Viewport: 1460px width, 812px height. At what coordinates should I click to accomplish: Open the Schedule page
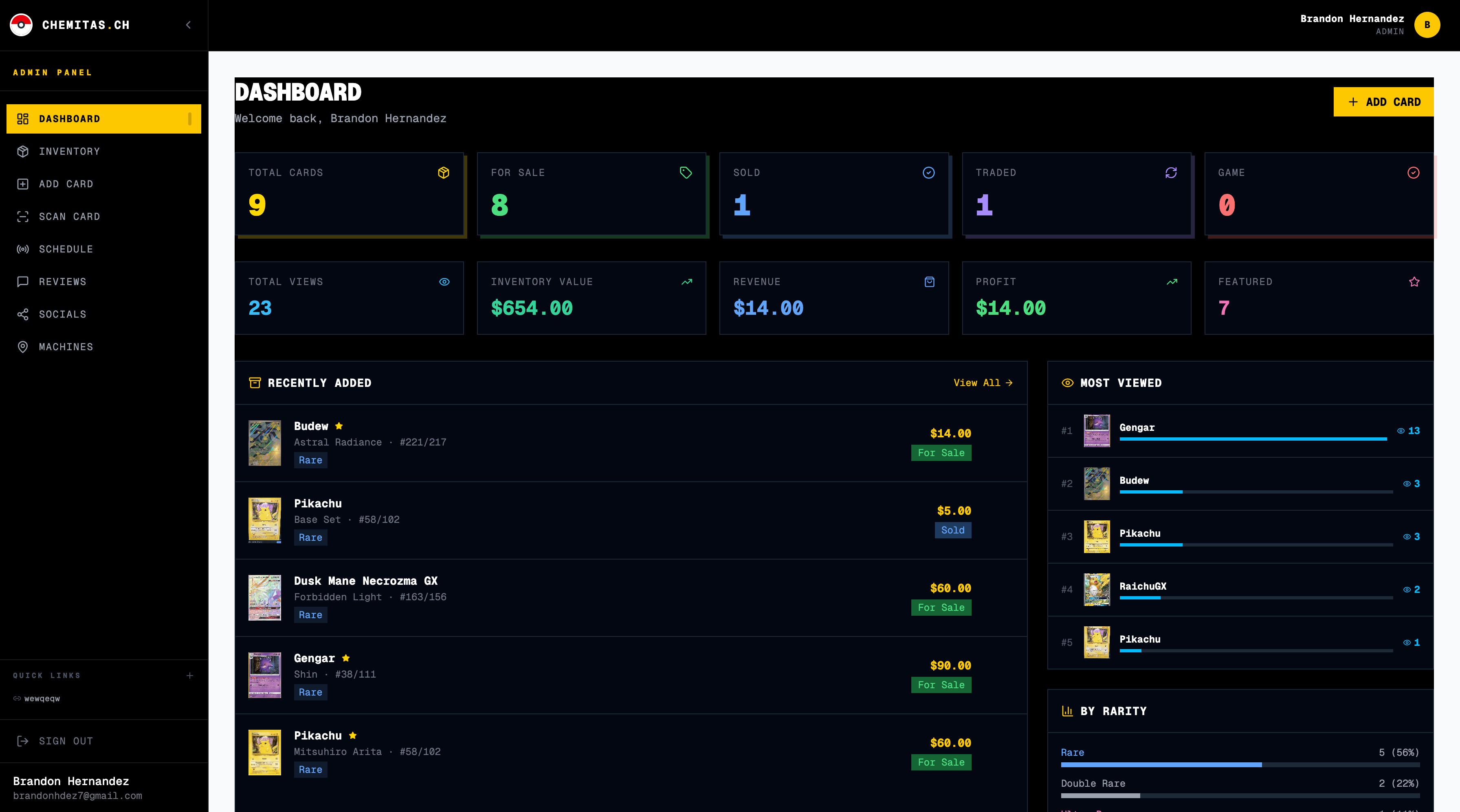point(104,249)
